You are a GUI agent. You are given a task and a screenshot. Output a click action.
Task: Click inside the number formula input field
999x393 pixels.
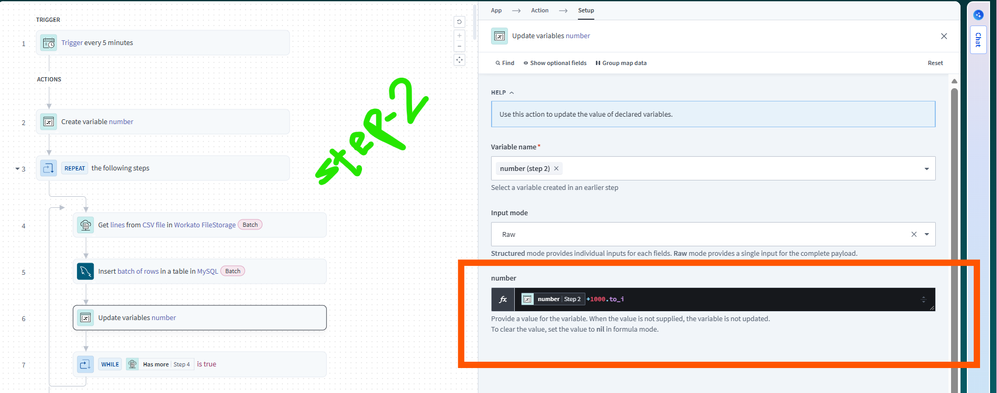click(x=724, y=299)
